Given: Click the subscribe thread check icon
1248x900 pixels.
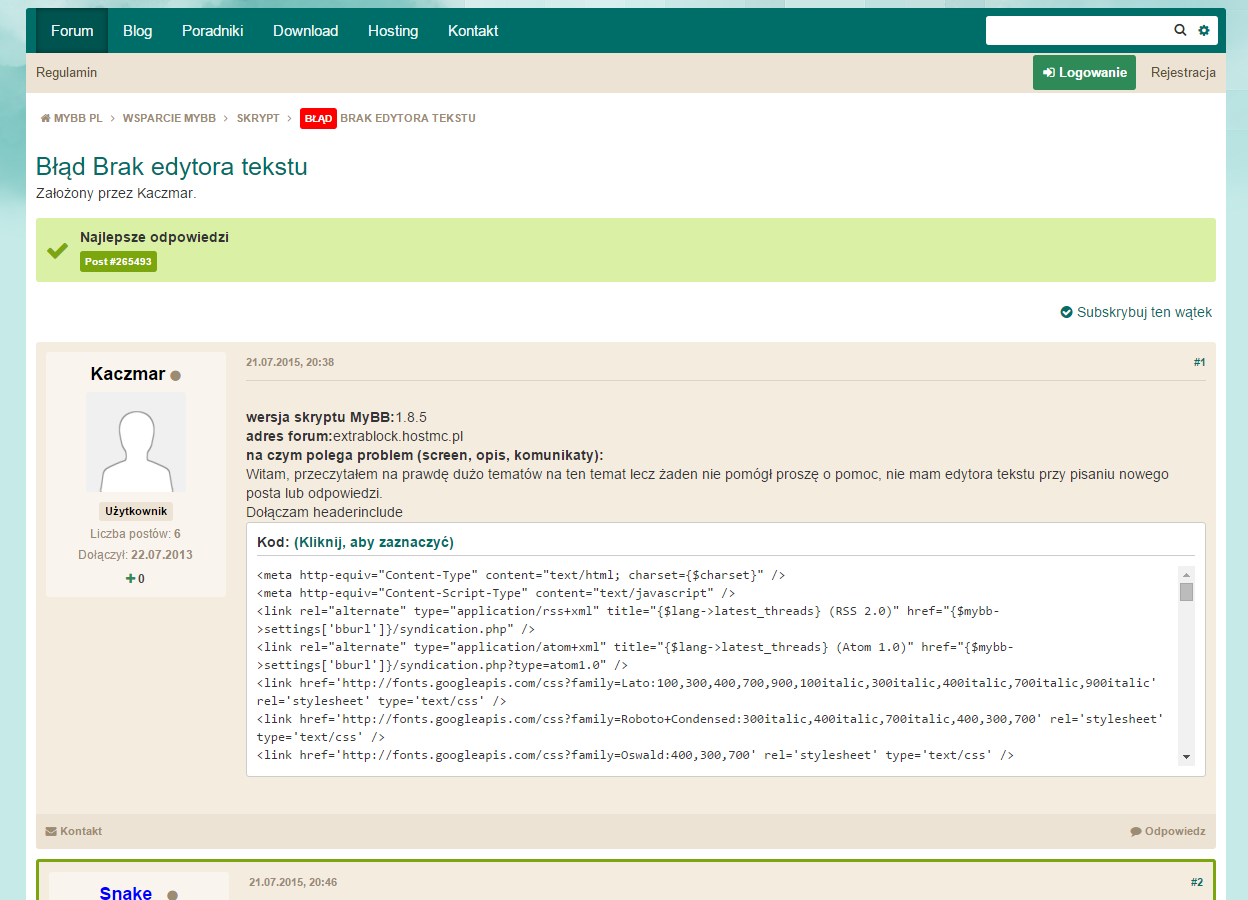Looking at the screenshot, I should pyautogui.click(x=1066, y=312).
